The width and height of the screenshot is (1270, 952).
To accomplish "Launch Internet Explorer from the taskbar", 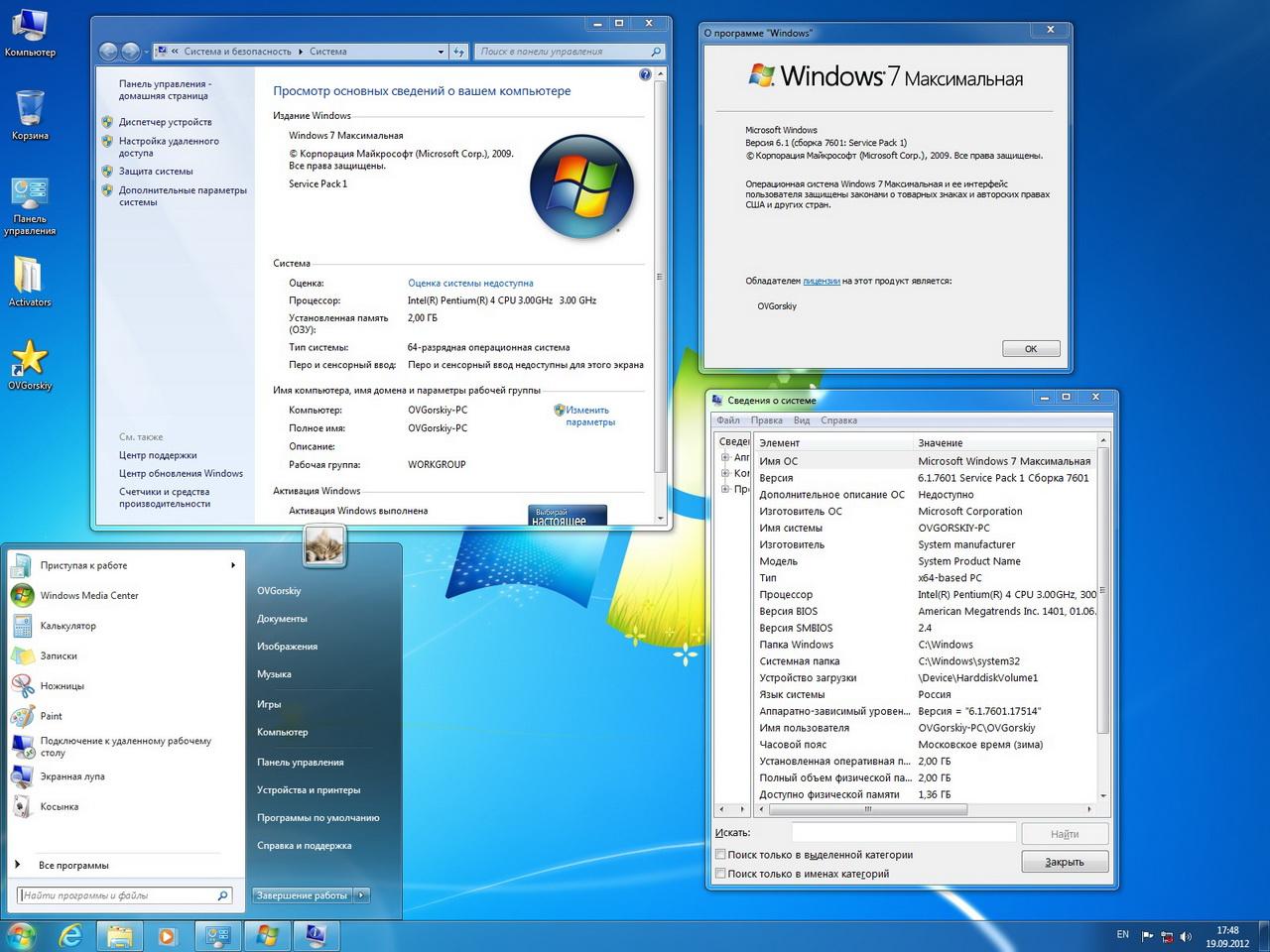I will pyautogui.click(x=70, y=935).
